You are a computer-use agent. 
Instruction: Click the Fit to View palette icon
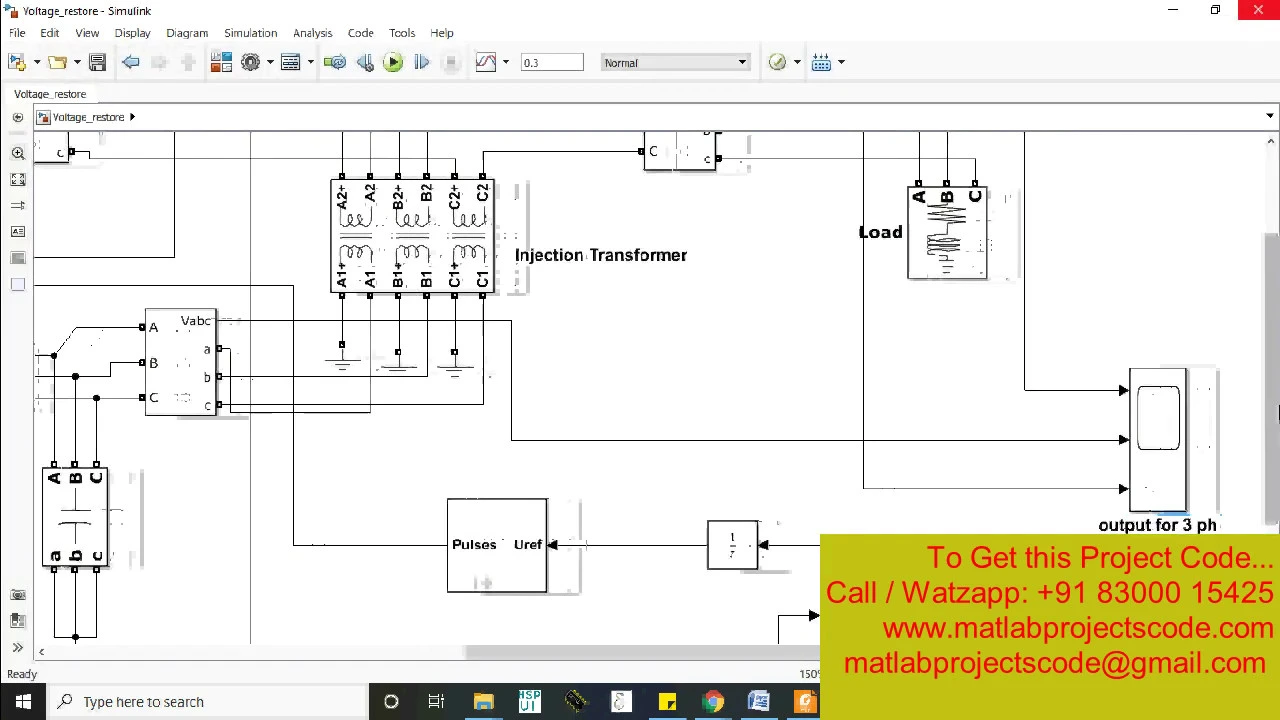click(17, 179)
